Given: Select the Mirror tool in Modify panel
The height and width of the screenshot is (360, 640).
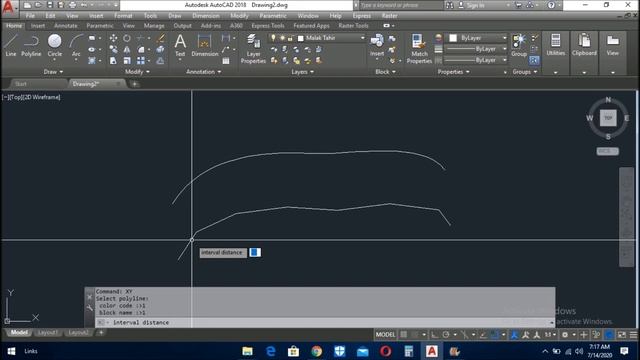Looking at the screenshot, I should pos(127,49).
